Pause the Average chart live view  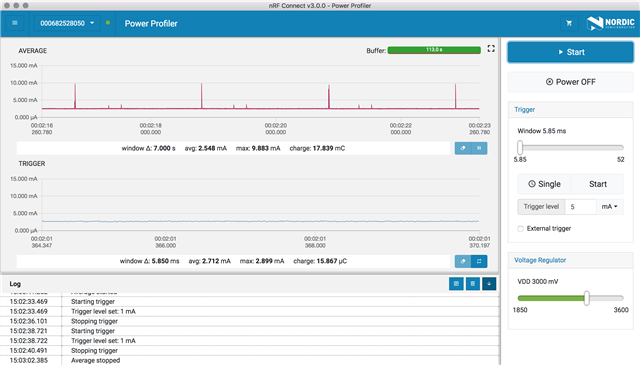click(x=479, y=148)
